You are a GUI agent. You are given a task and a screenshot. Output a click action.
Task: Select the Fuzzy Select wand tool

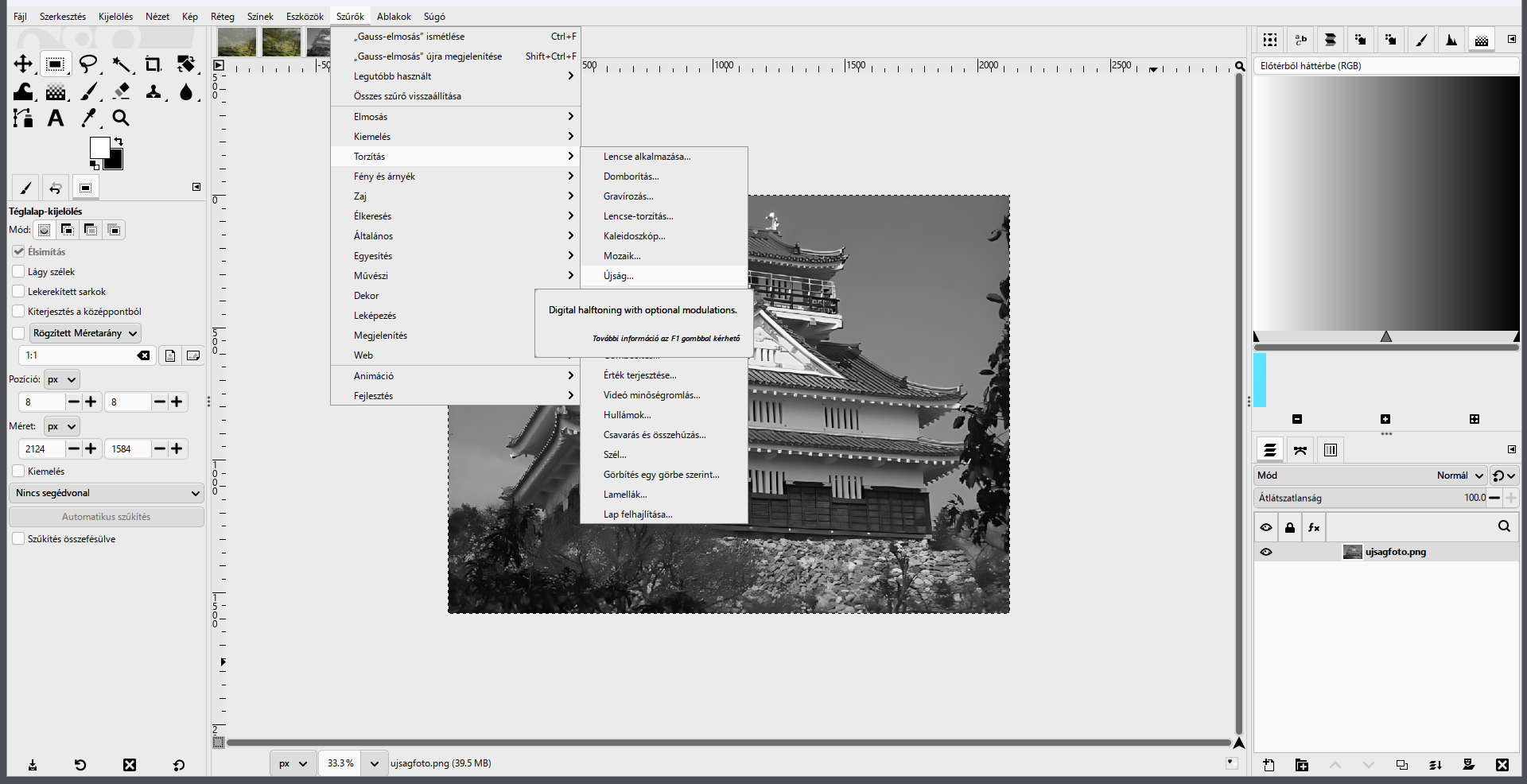click(x=121, y=64)
